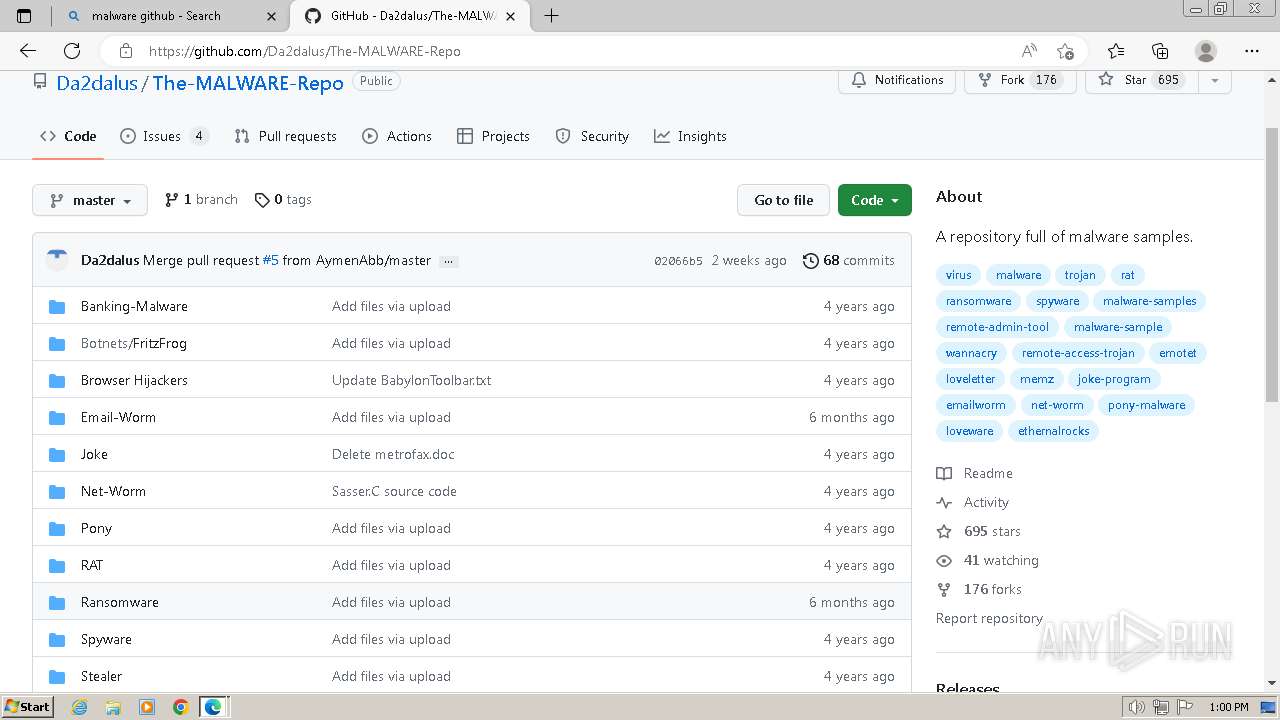Click Sasser.C source code commit message

pos(394,491)
